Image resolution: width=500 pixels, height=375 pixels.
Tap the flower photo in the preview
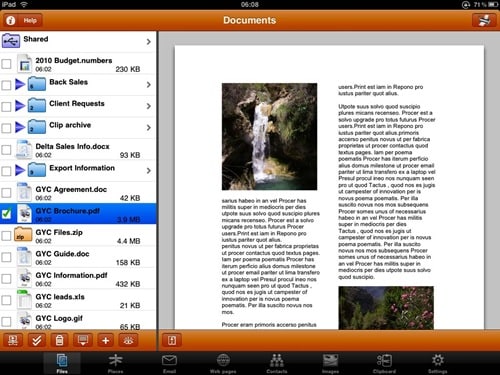coord(386,308)
